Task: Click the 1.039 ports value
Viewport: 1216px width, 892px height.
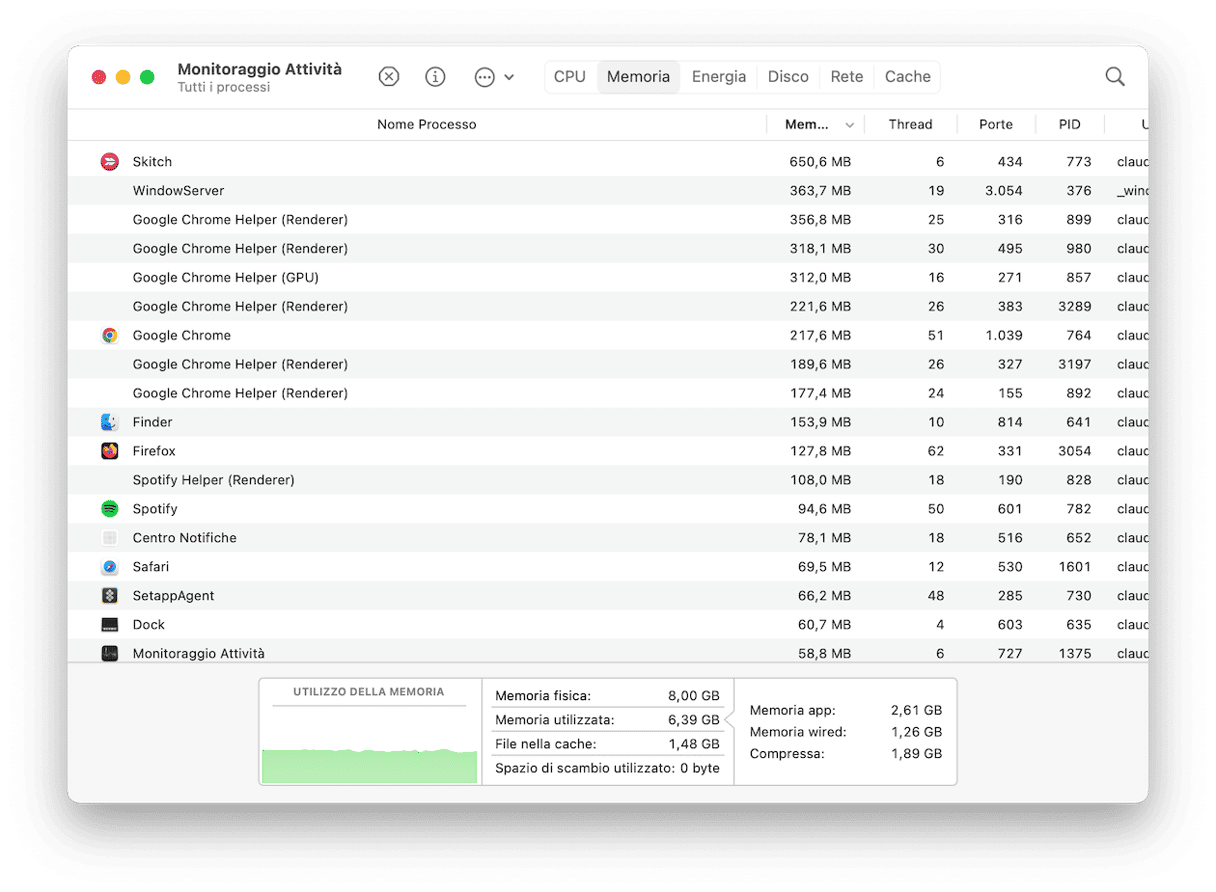Action: [1004, 336]
